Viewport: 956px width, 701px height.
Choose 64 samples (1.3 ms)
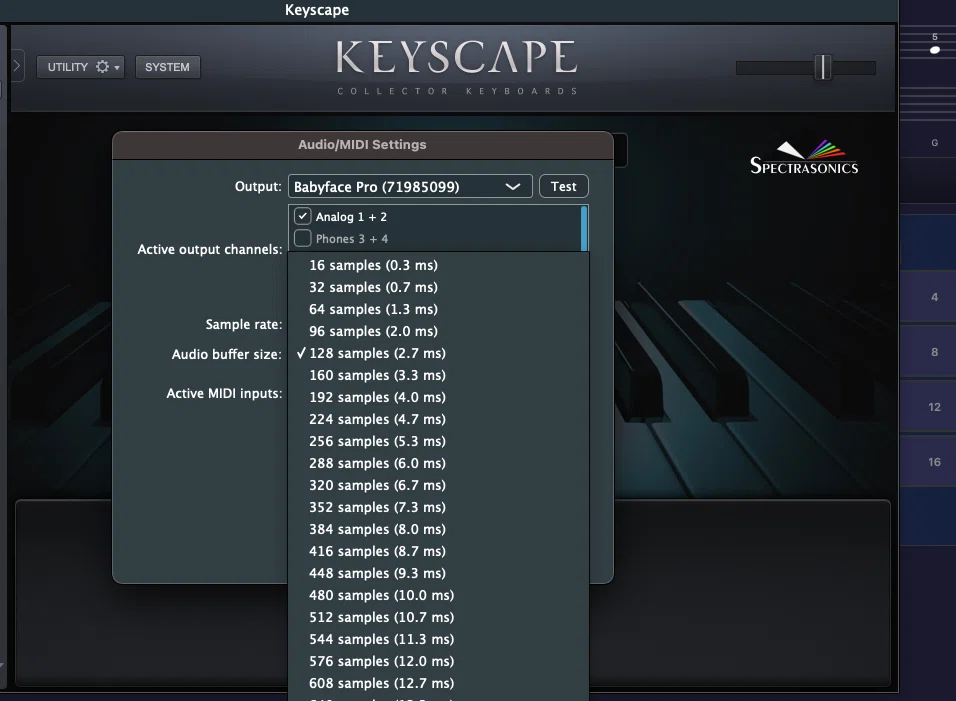pos(438,309)
